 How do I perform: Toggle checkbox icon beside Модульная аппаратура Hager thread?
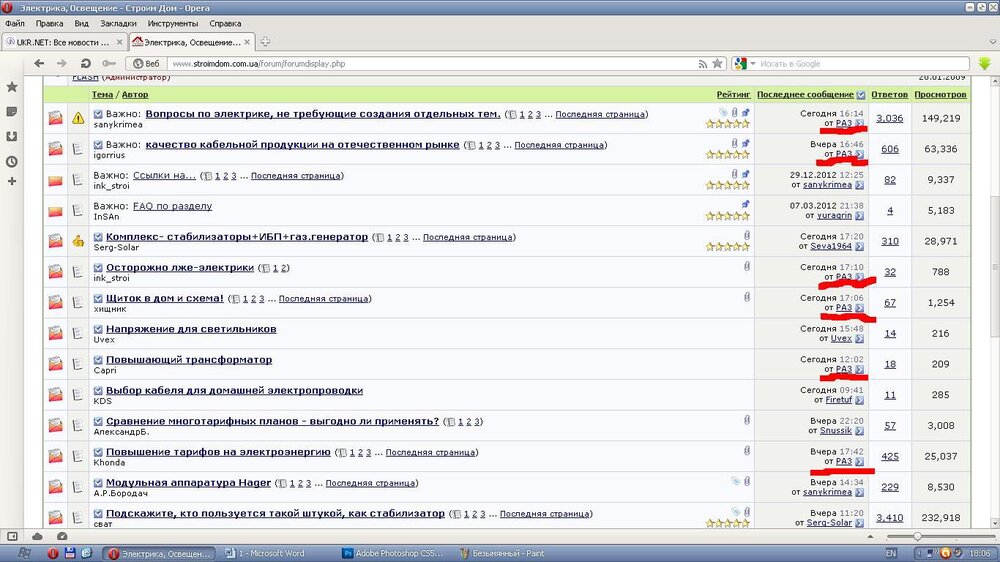98,483
